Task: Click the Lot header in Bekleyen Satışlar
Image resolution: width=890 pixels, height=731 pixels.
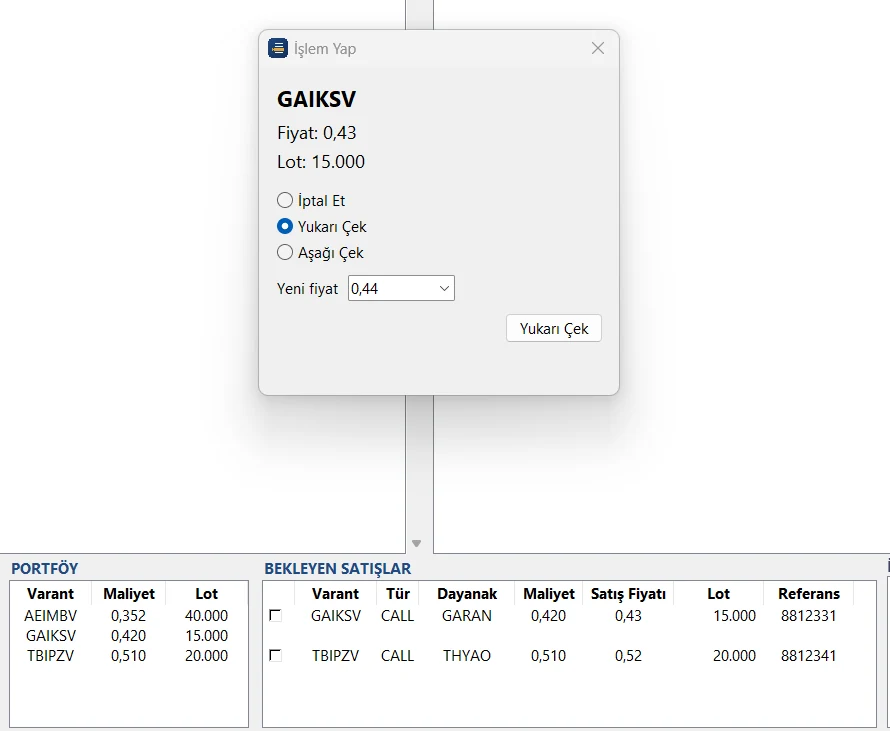Action: coord(719,594)
